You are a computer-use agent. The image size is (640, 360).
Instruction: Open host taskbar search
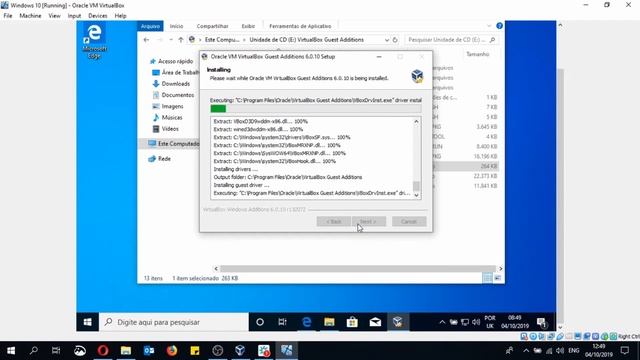[x=34, y=351]
